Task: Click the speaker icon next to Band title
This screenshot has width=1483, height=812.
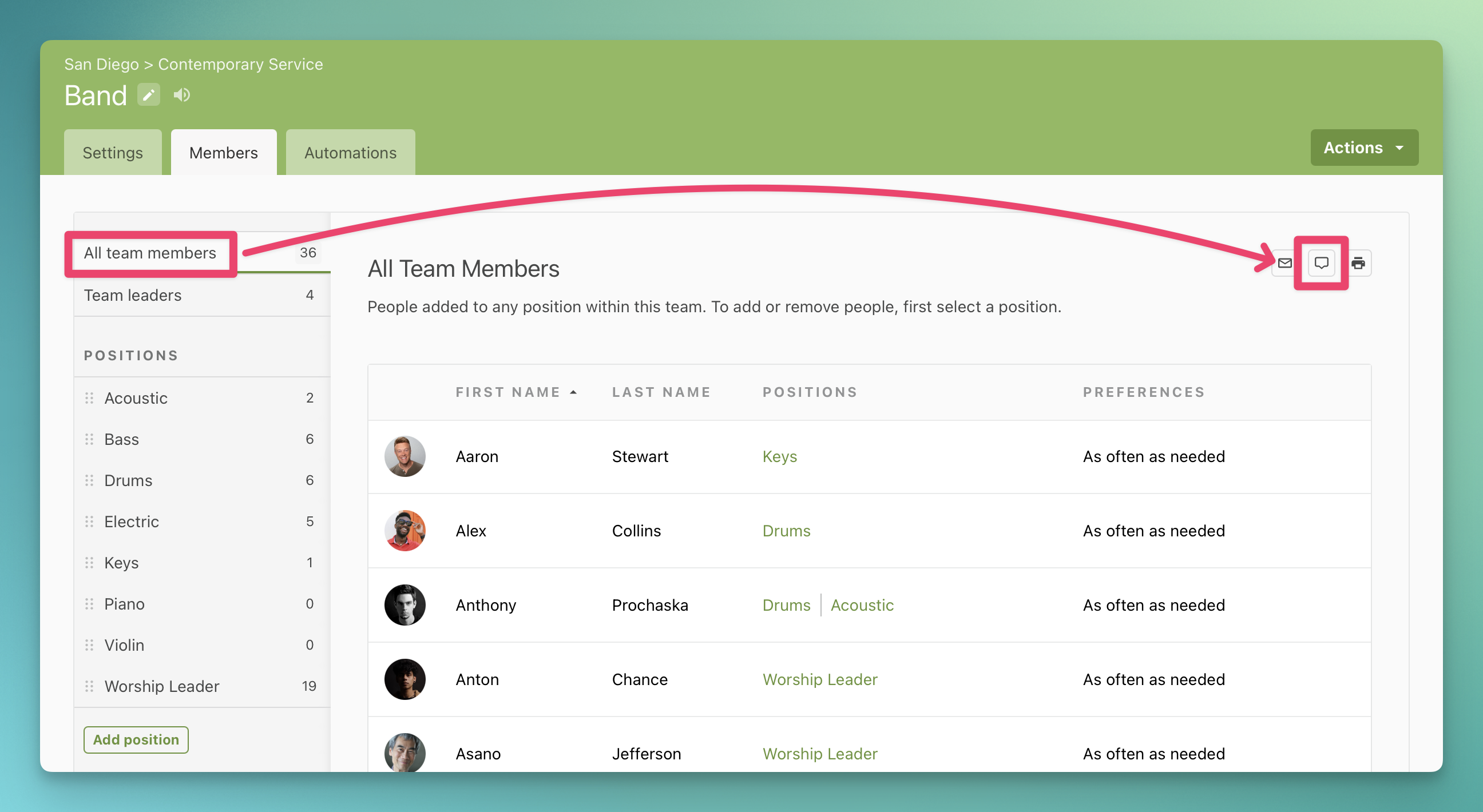Action: [182, 95]
